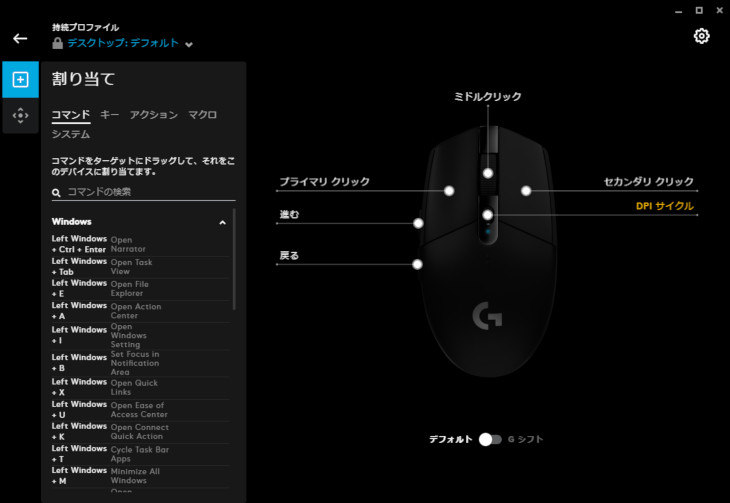Click the command list vertical scrollbar
Viewport: 730px width, 503px height.
click(234, 260)
